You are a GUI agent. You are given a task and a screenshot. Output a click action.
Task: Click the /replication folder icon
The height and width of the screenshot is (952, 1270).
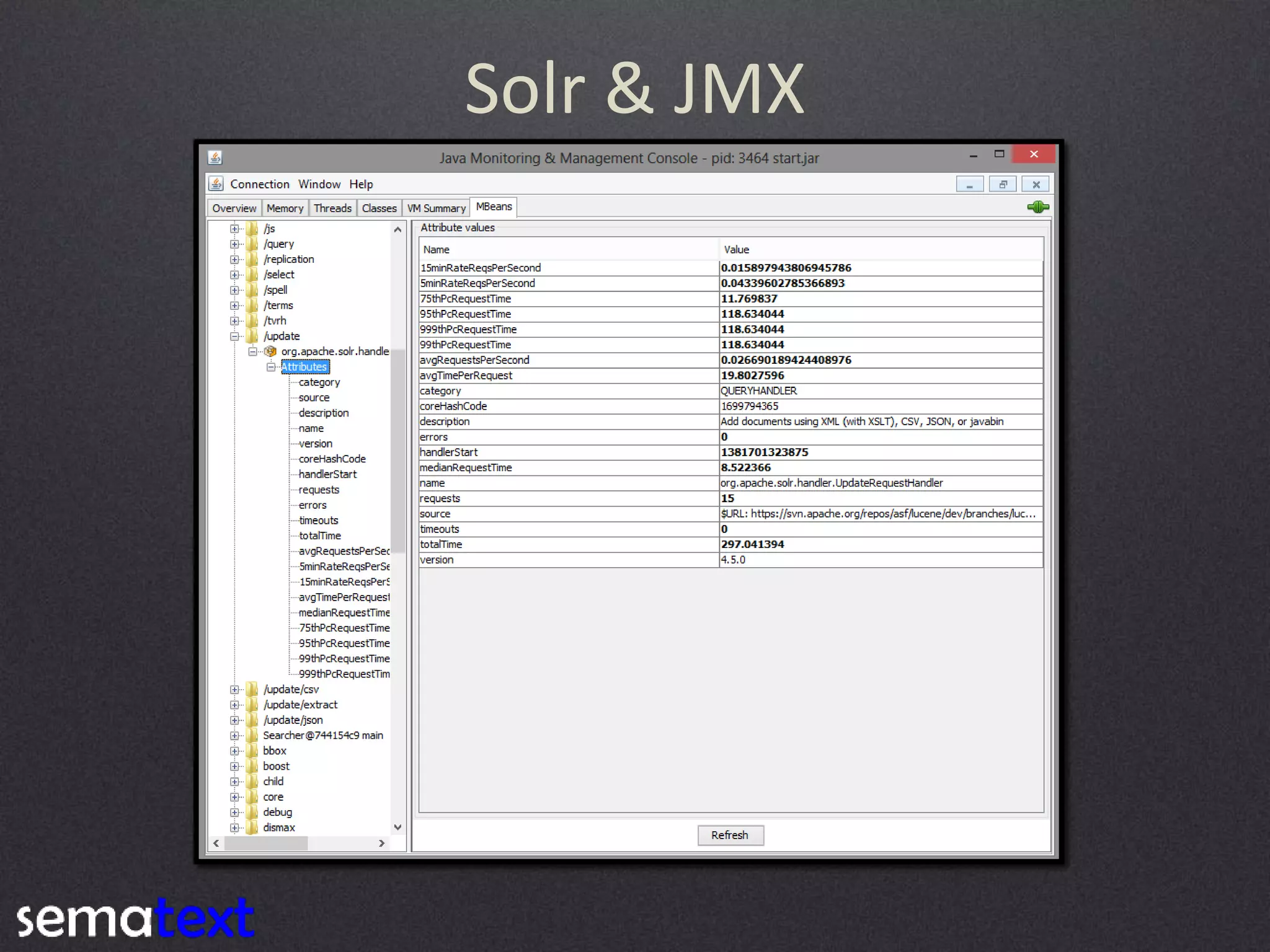(252, 259)
